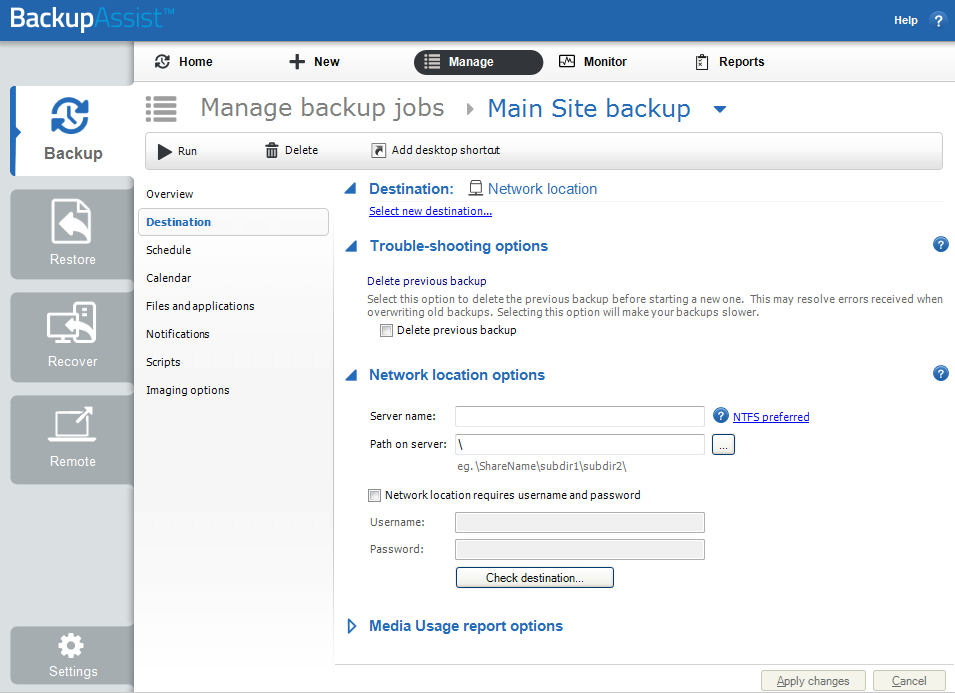Screen dimensions: 955x693
Task: Open the Scripts settings page
Action: tap(163, 362)
